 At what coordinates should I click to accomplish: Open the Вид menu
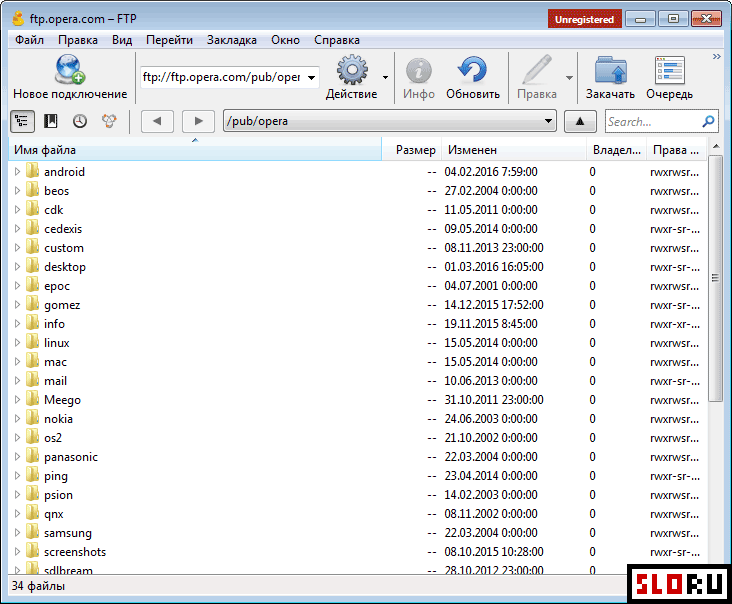click(122, 40)
